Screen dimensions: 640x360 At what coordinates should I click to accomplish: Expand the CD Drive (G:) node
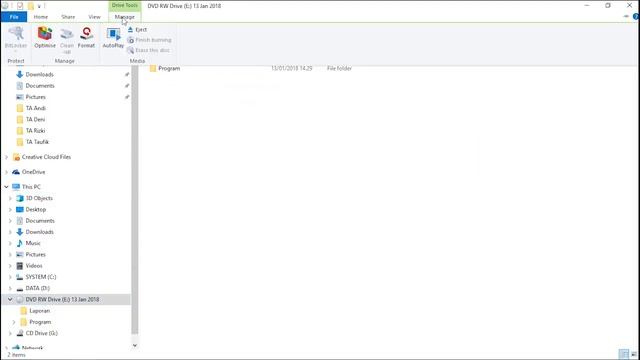[x=10, y=333]
